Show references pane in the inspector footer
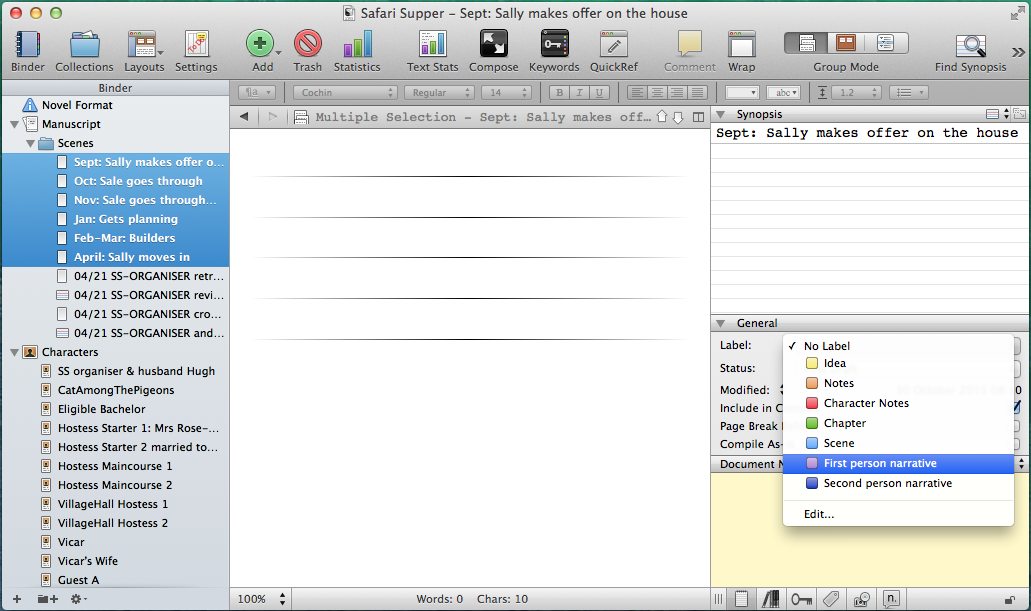Screen dimensions: 1031x611 (x=771, y=599)
